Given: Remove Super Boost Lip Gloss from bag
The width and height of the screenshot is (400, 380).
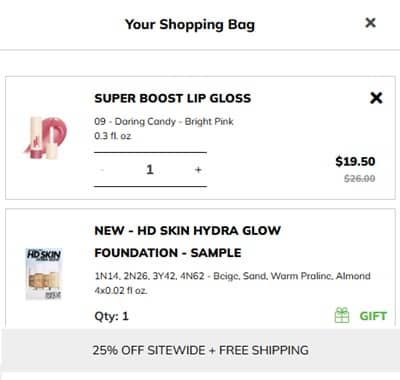Looking at the screenshot, I should (376, 98).
